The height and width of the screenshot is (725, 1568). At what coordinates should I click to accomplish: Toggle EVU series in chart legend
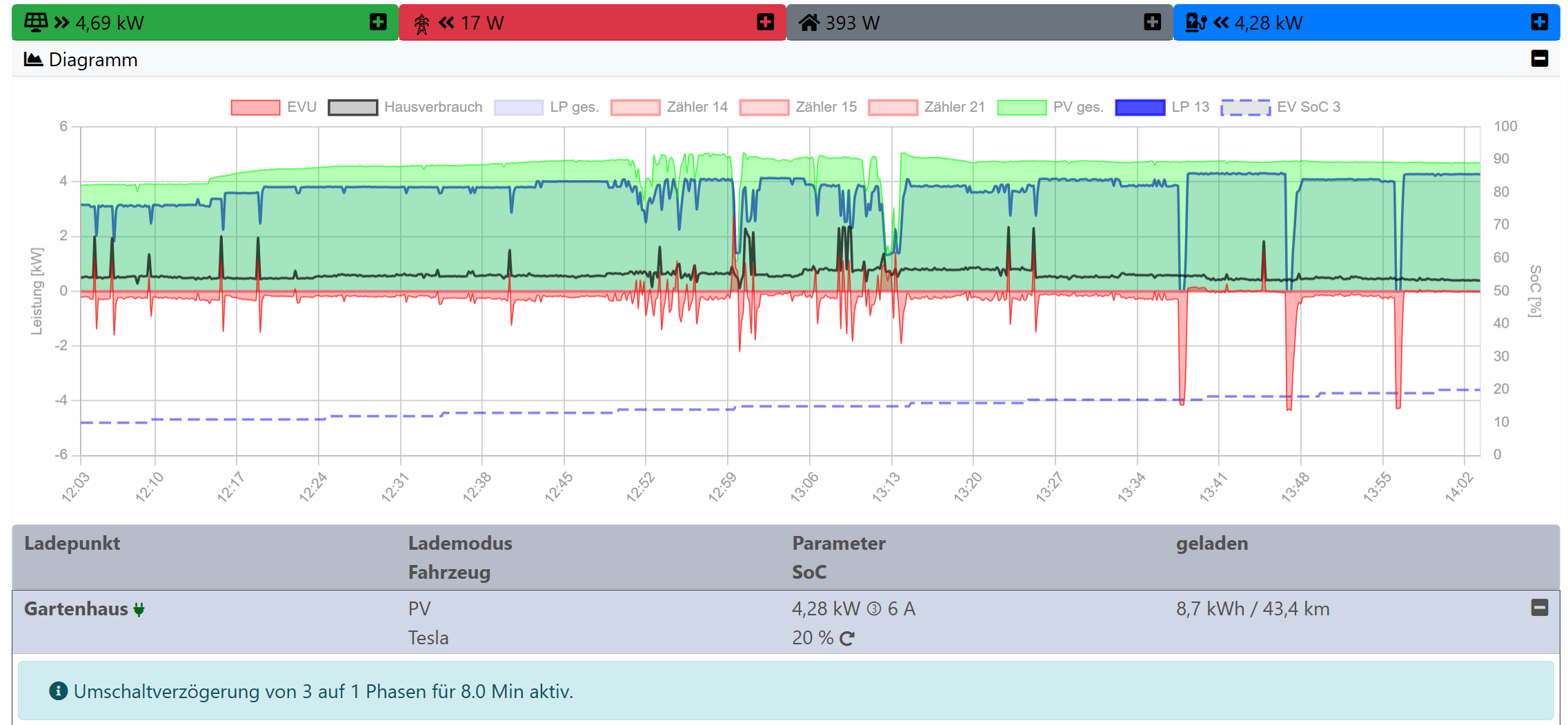point(274,107)
